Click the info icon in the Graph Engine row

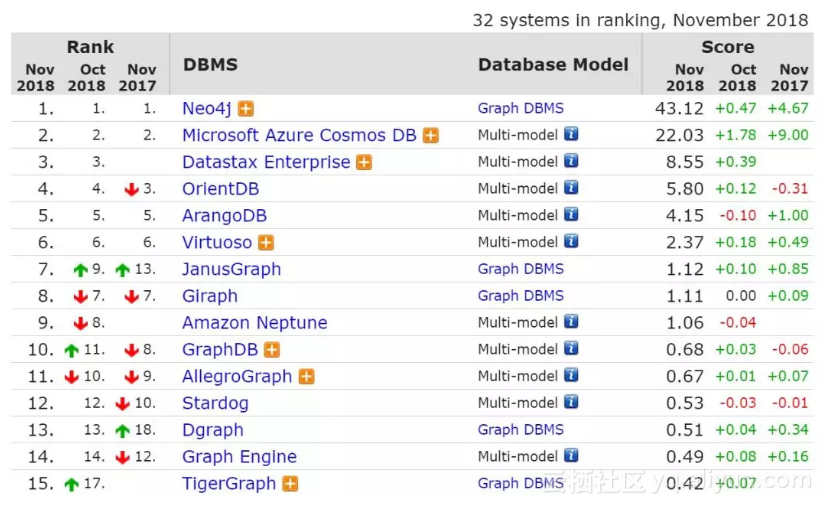click(x=571, y=455)
